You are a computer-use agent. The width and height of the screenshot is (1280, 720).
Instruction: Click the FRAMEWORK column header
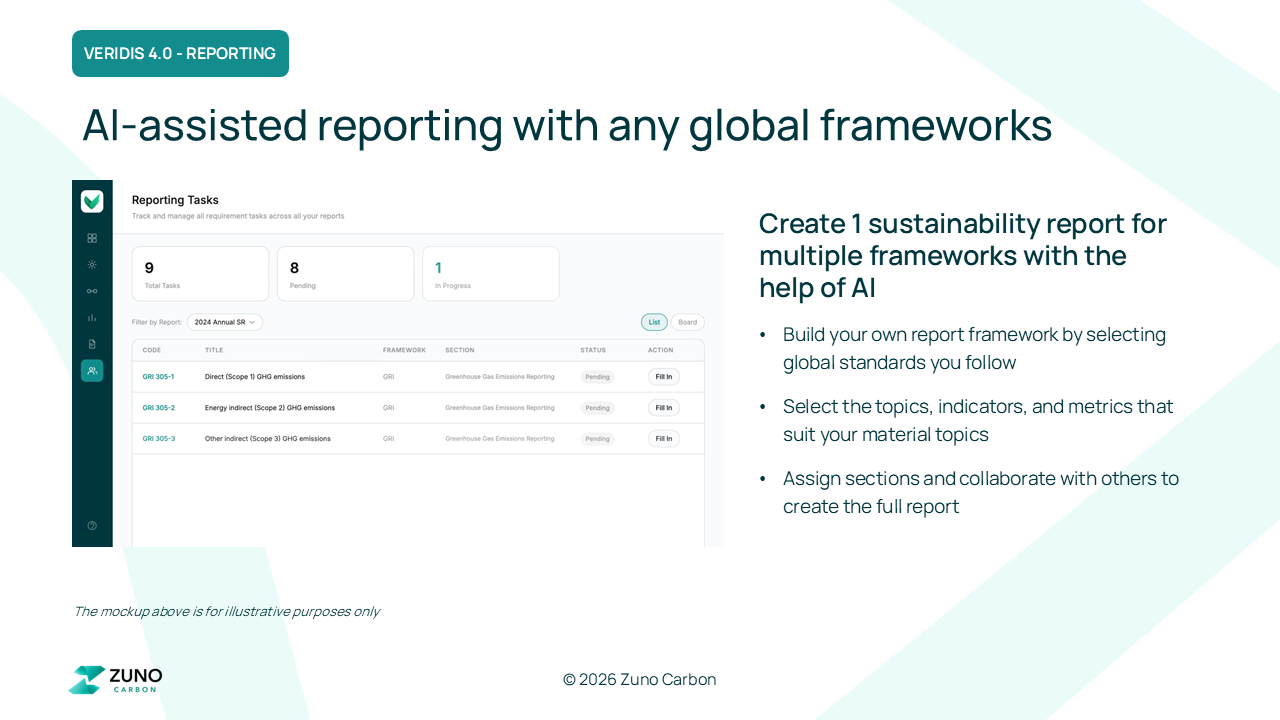click(404, 350)
